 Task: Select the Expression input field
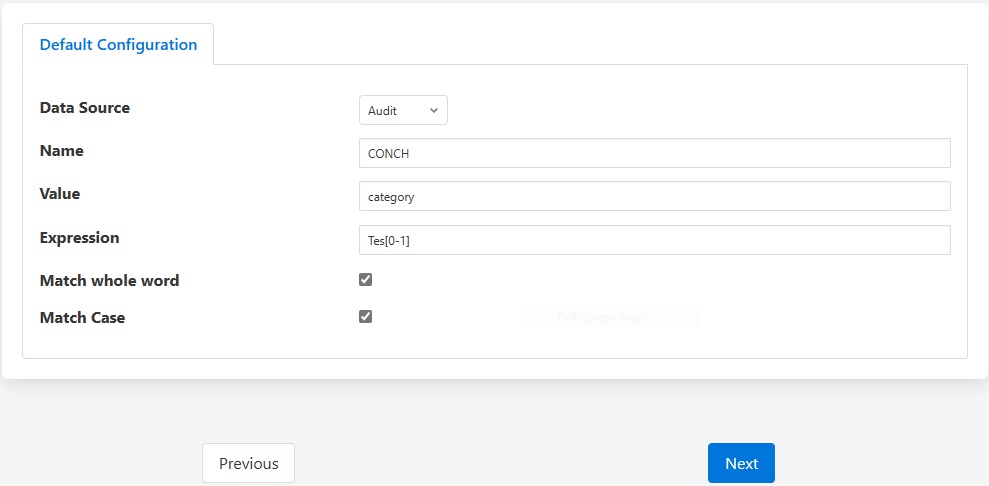[x=654, y=240]
